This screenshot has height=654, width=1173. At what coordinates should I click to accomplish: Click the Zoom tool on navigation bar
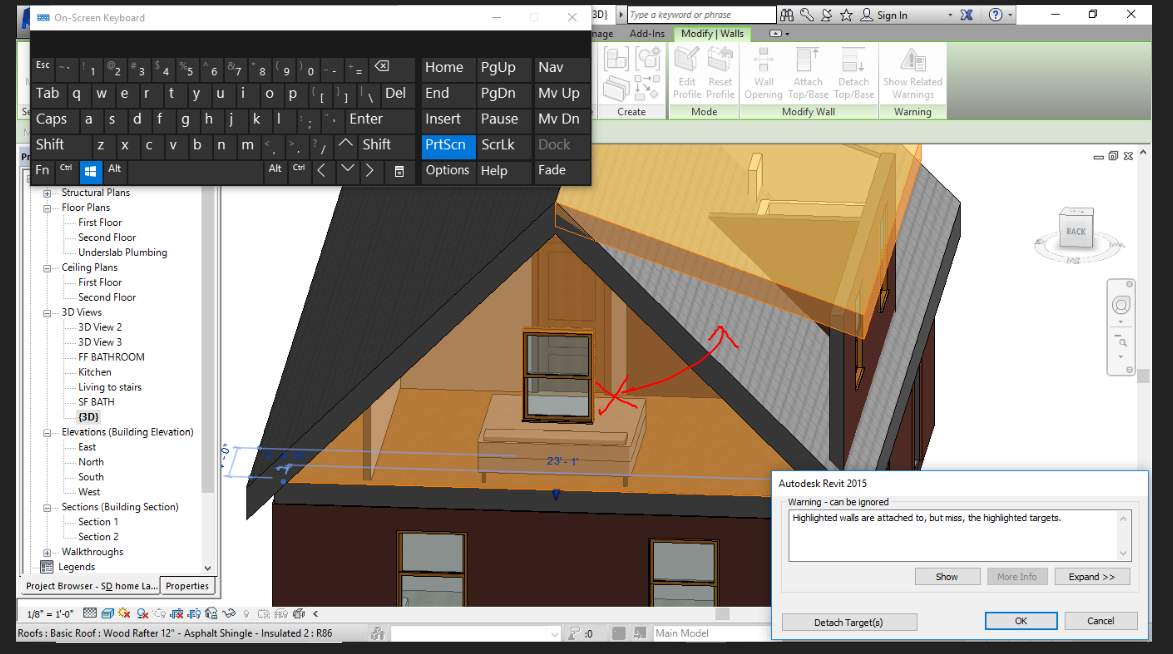pyautogui.click(x=1121, y=341)
